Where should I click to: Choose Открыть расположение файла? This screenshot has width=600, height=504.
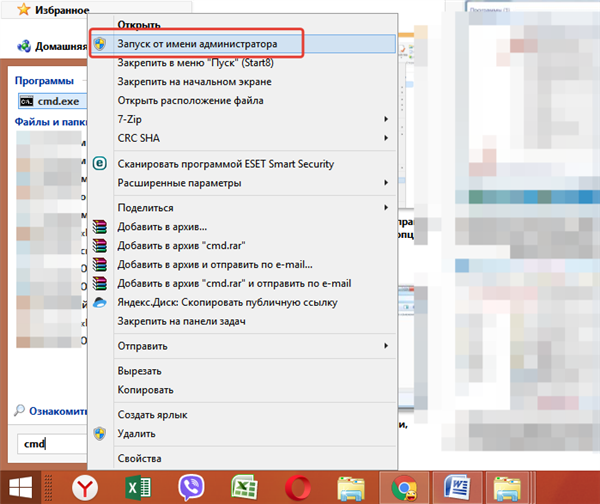point(243,100)
